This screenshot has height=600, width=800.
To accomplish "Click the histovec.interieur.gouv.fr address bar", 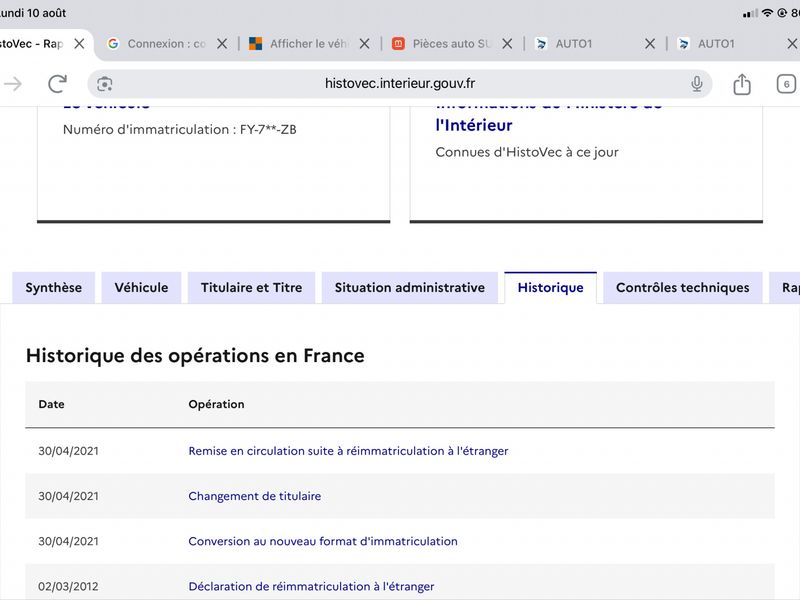I will pyautogui.click(x=399, y=84).
